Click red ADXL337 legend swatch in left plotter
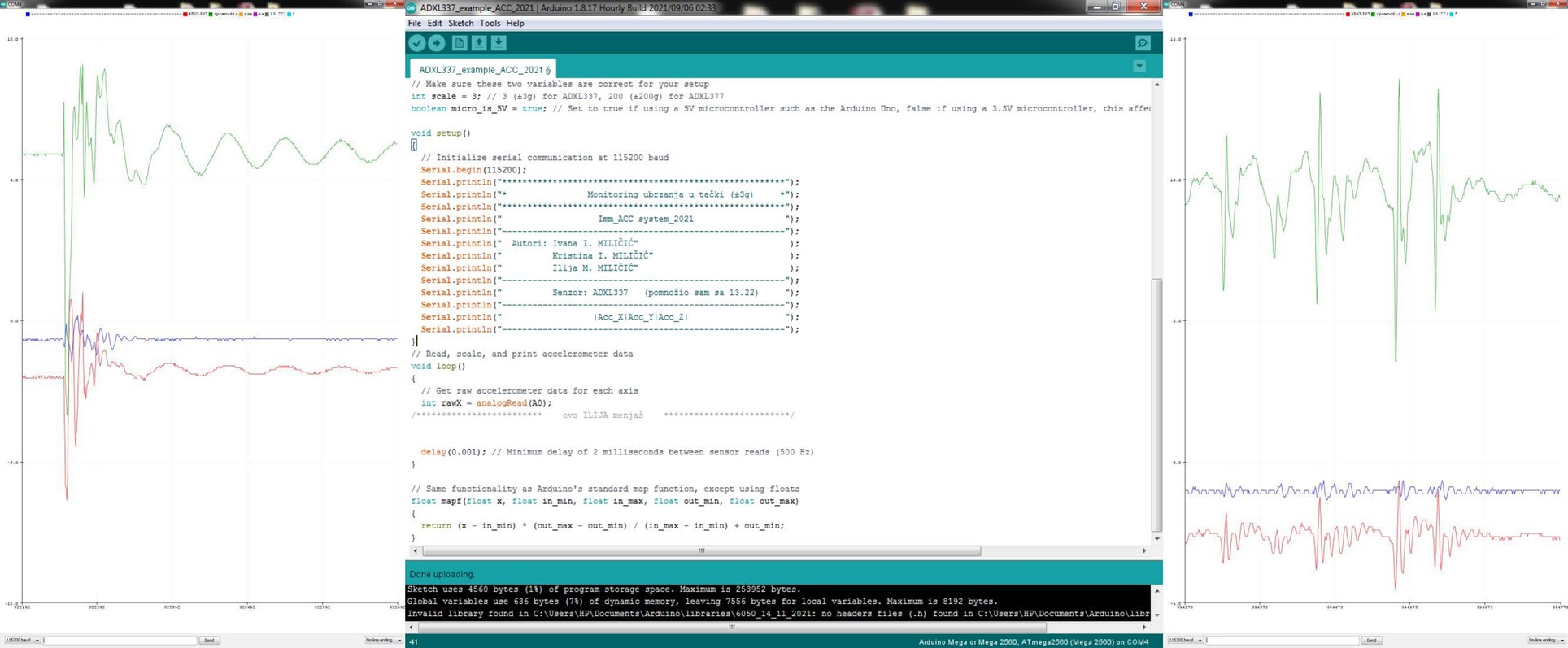1568x648 pixels. coord(185,14)
